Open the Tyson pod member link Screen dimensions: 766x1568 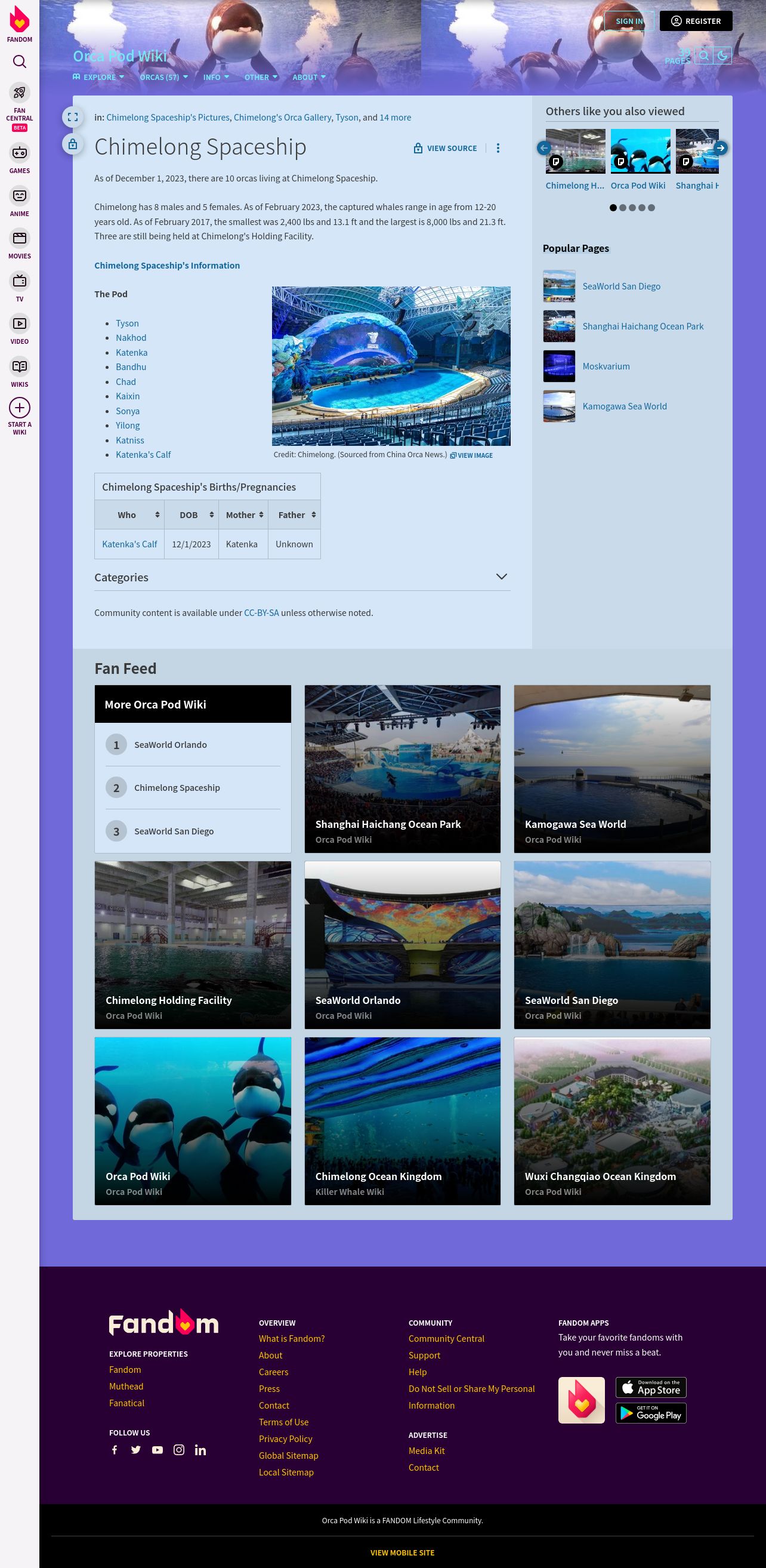click(x=127, y=324)
